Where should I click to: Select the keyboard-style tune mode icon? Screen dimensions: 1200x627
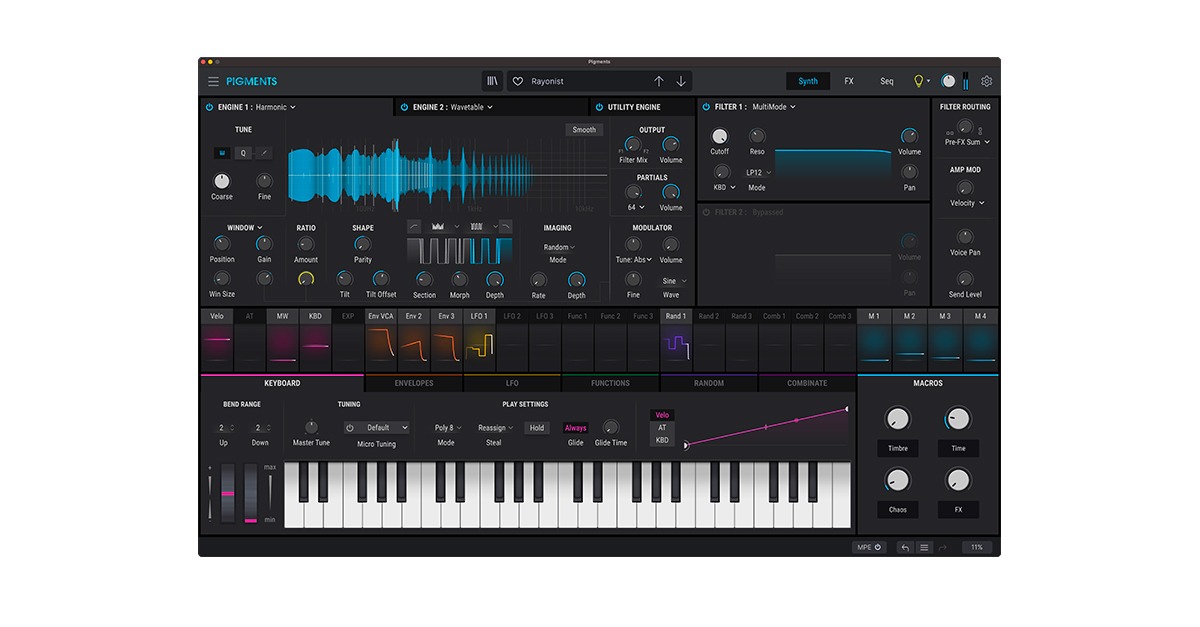(x=222, y=153)
